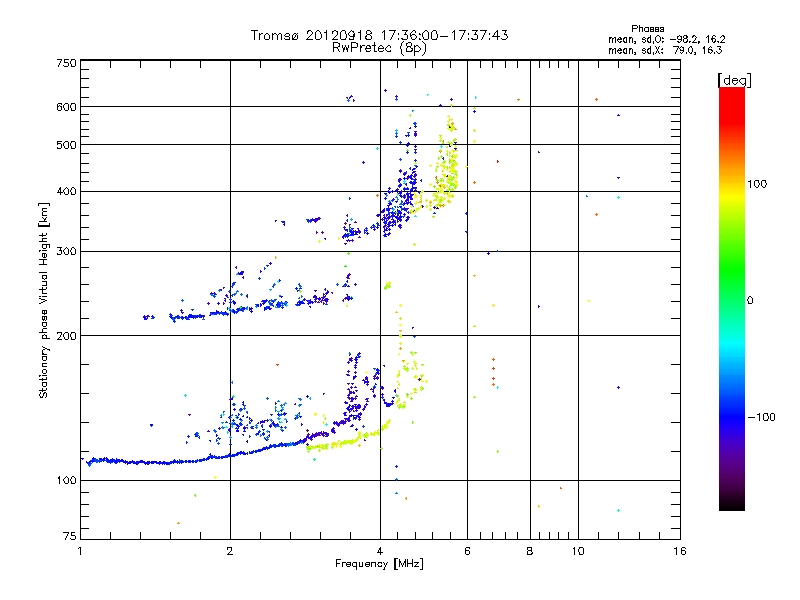Click the 'Phases' header label
The width and height of the screenshot is (800, 600).
click(647, 29)
